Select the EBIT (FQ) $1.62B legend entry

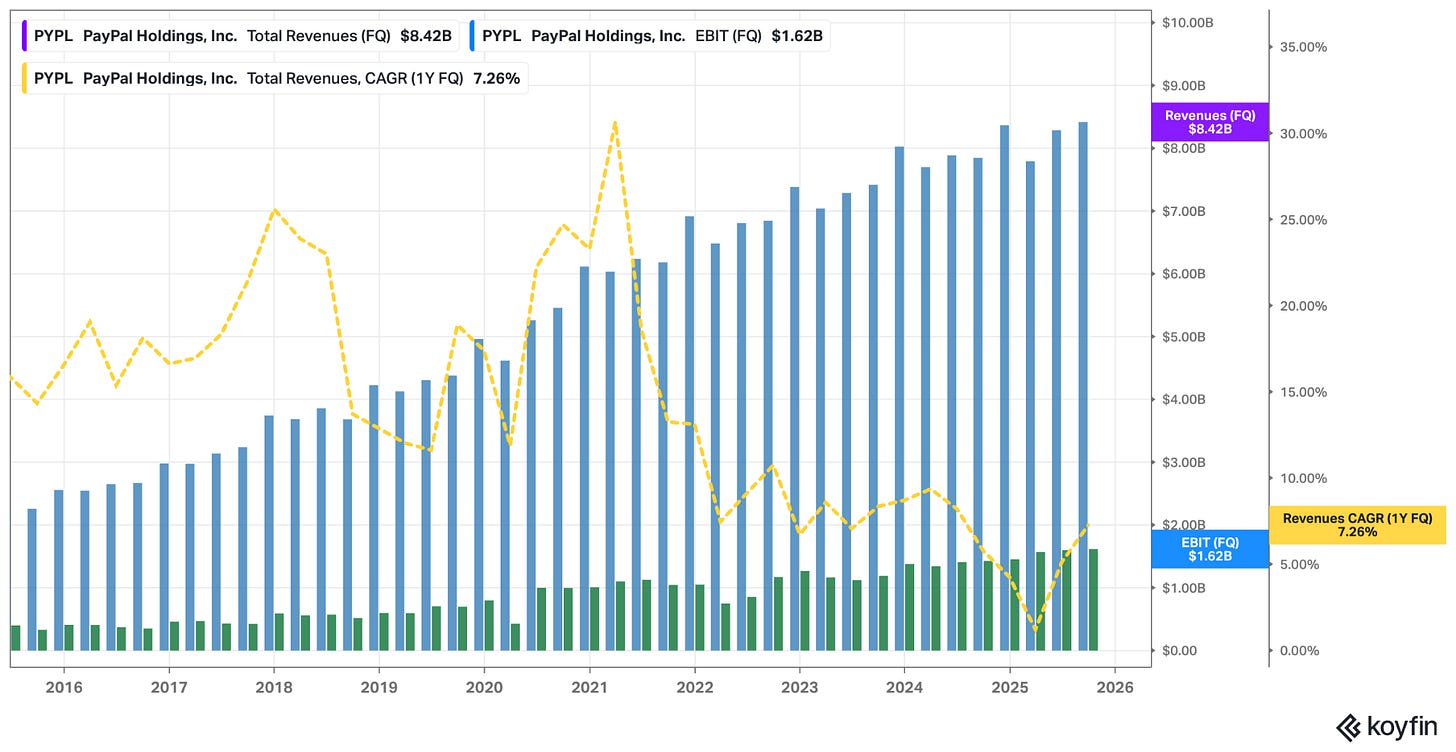651,36
